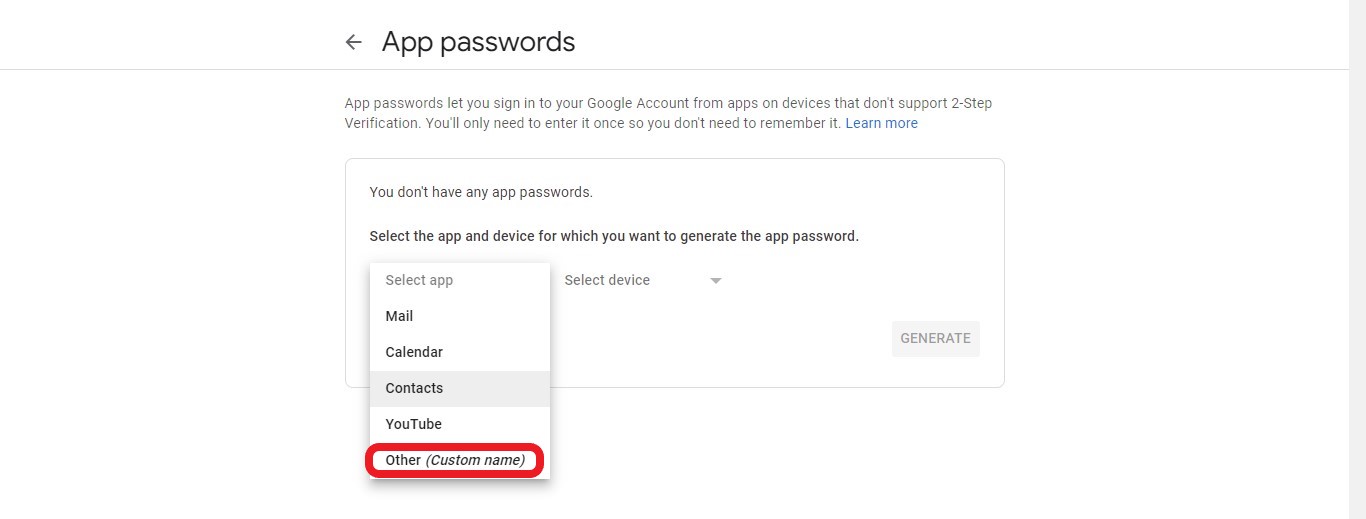Click the bold "Select the app and device" instruction

pos(613,237)
